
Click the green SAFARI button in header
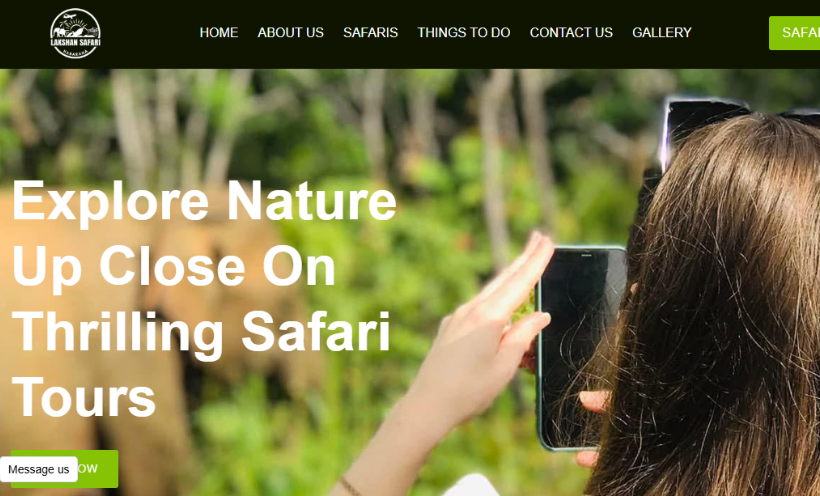click(x=794, y=33)
